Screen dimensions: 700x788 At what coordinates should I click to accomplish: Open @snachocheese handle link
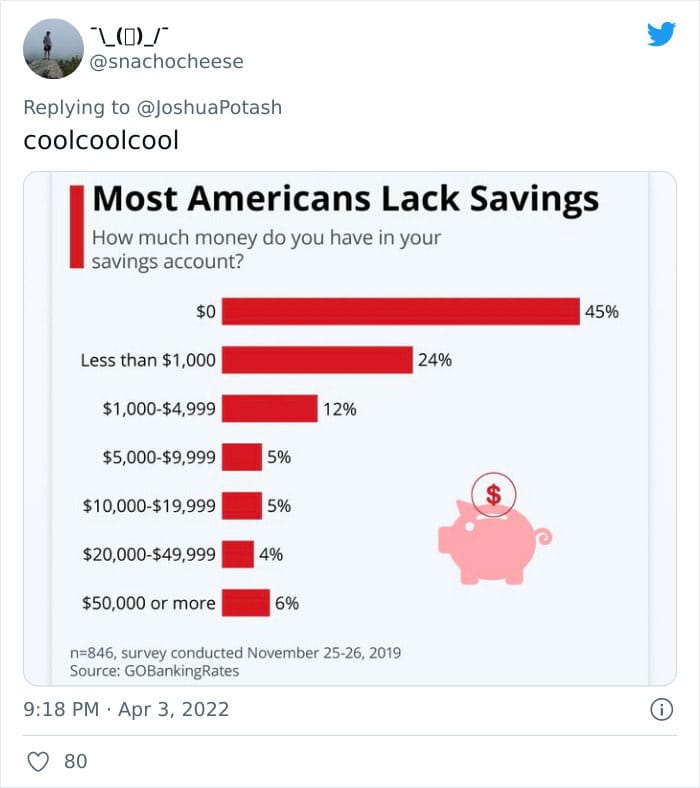(x=166, y=61)
